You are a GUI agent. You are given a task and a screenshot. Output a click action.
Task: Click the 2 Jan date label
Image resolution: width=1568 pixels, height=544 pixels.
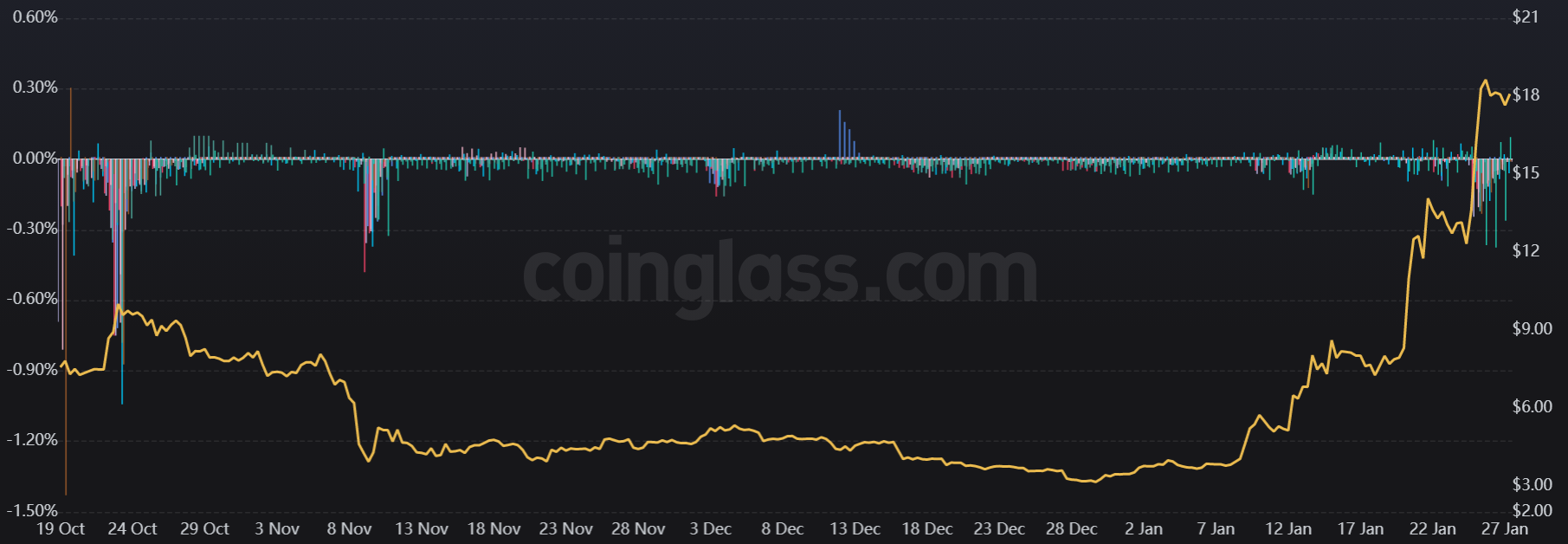pyautogui.click(x=1144, y=528)
